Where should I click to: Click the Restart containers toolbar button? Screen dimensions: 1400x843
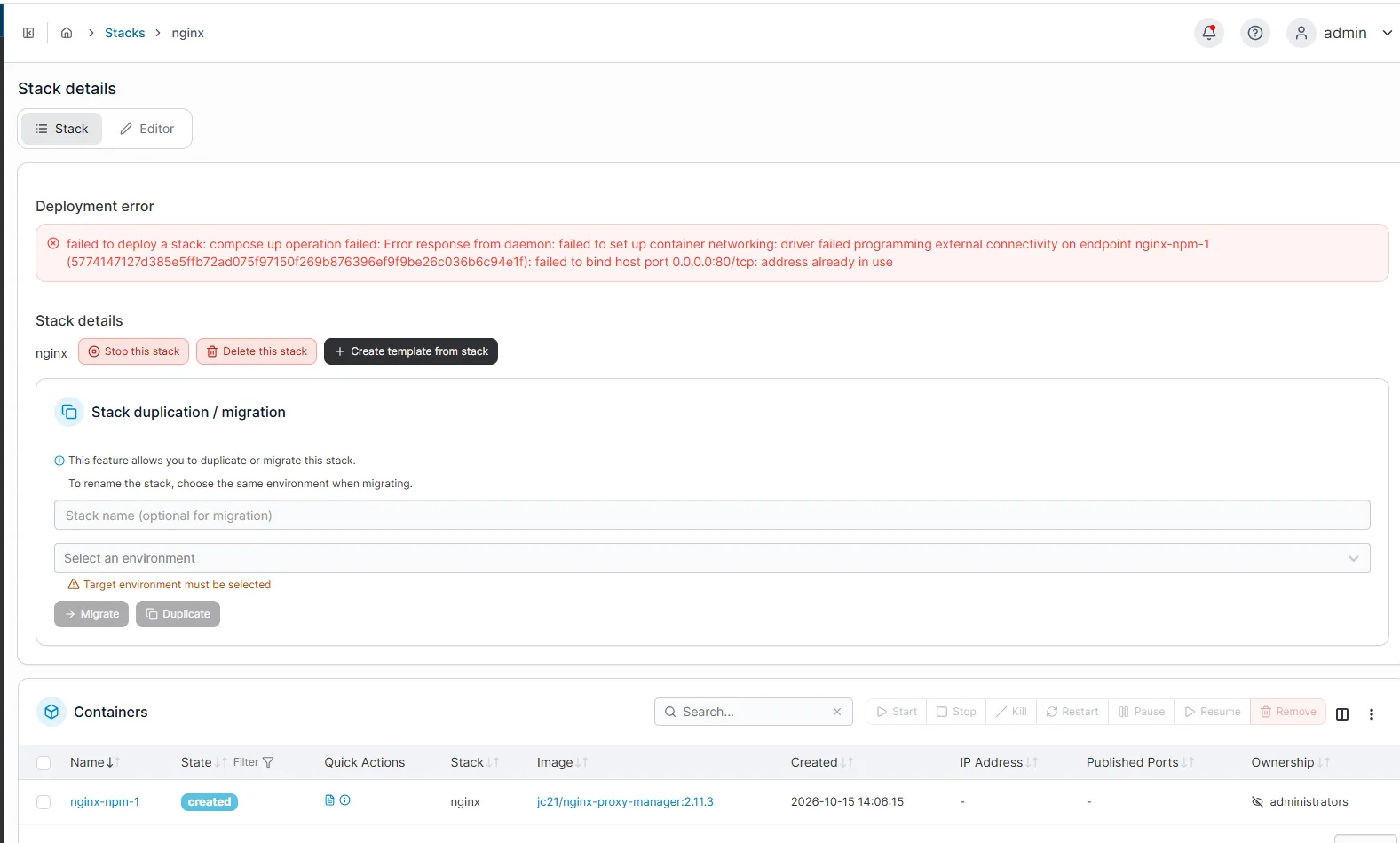(x=1072, y=712)
